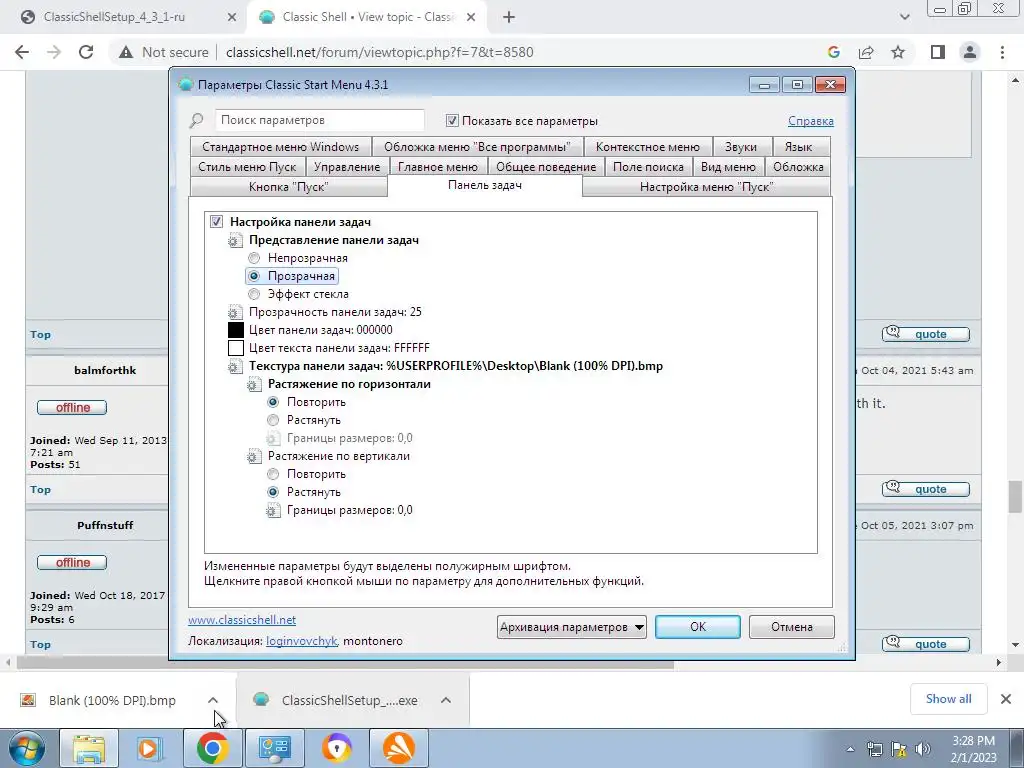Image resolution: width=1024 pixels, height=768 pixels.
Task: Select Растянуть under horizontal stretching
Action: [273, 421]
